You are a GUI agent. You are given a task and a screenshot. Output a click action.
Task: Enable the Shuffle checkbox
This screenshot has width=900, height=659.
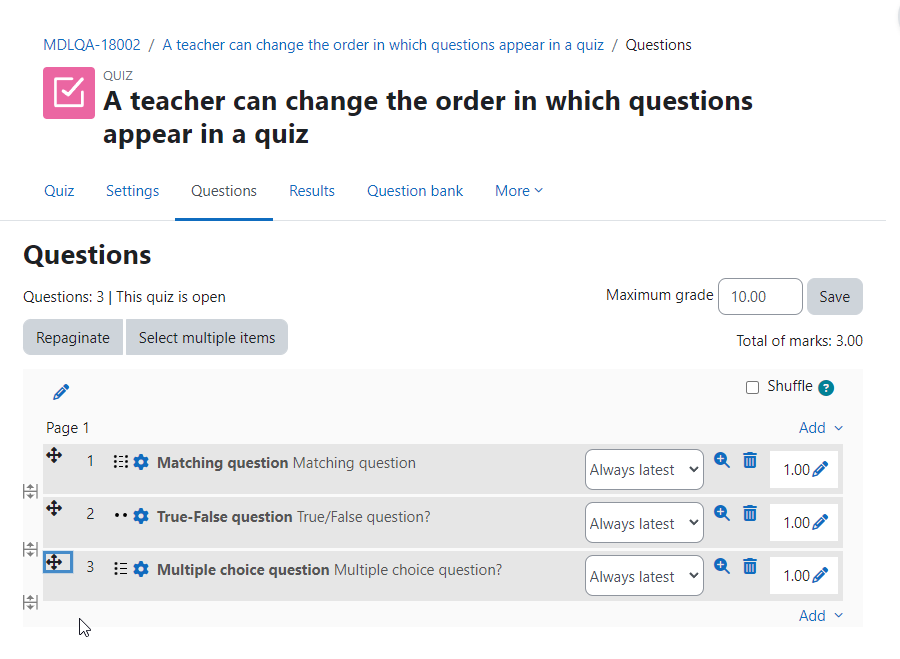[x=752, y=387]
